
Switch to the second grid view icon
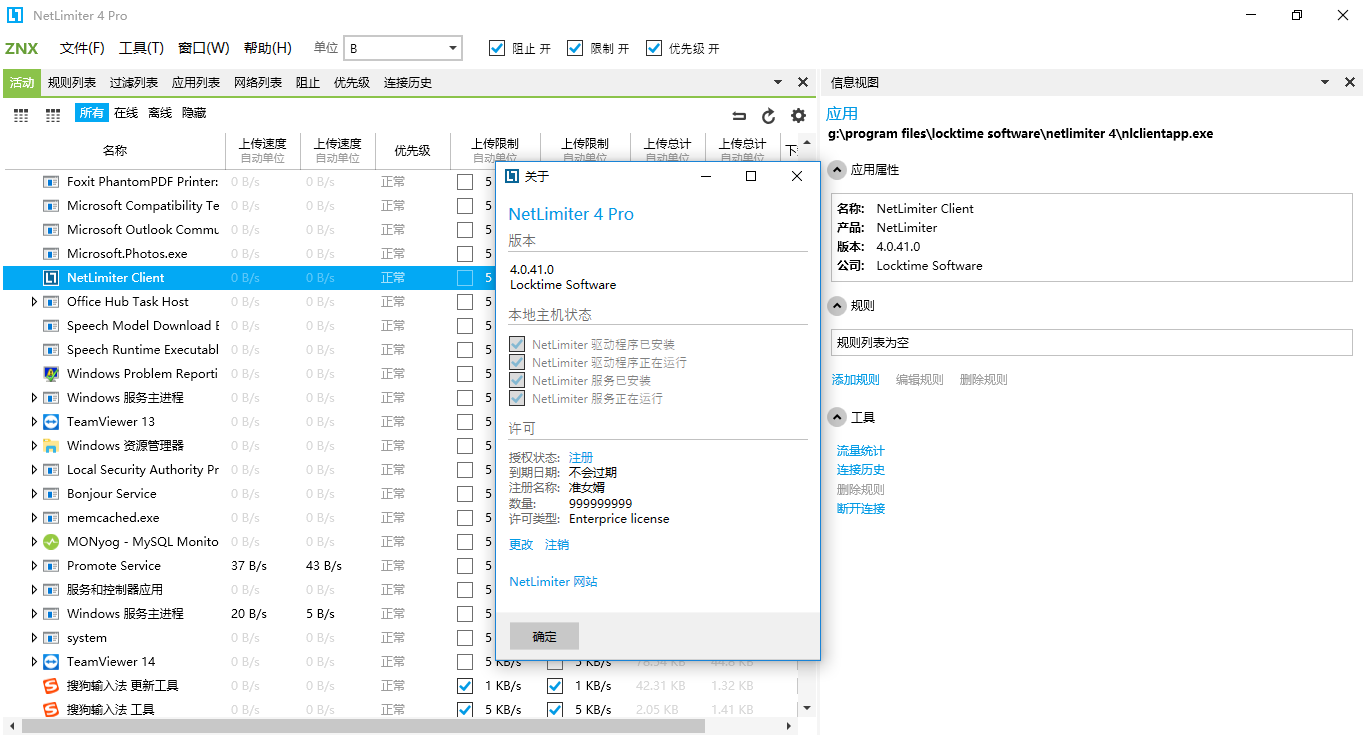coord(53,115)
